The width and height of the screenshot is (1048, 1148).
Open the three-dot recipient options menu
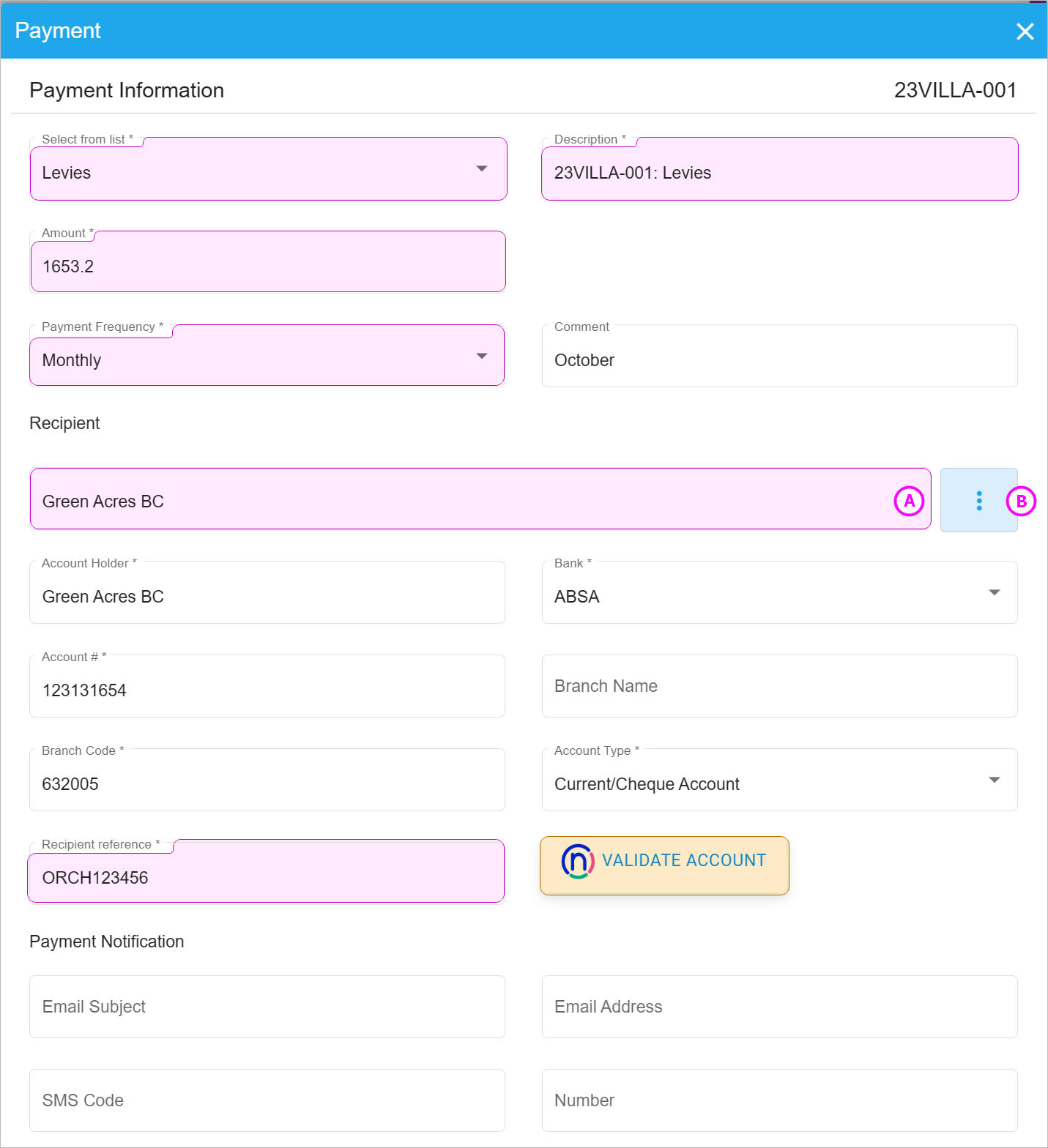tap(978, 501)
